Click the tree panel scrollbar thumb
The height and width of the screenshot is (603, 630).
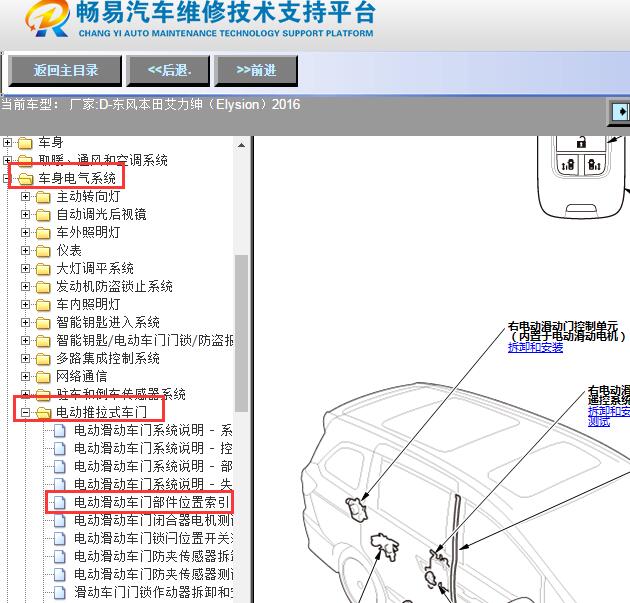coord(241,333)
